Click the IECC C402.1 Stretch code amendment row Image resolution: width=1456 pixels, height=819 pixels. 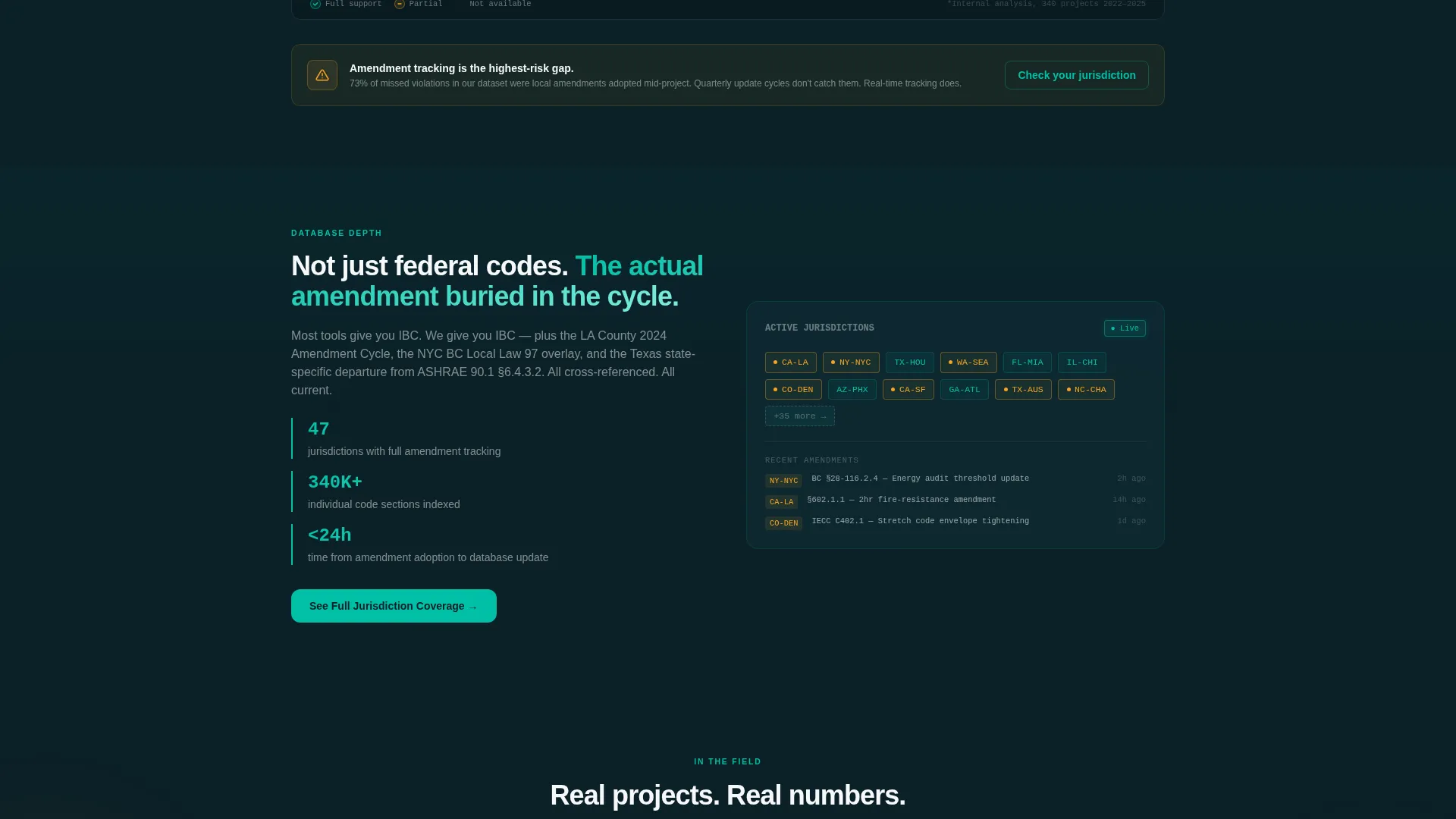(955, 522)
